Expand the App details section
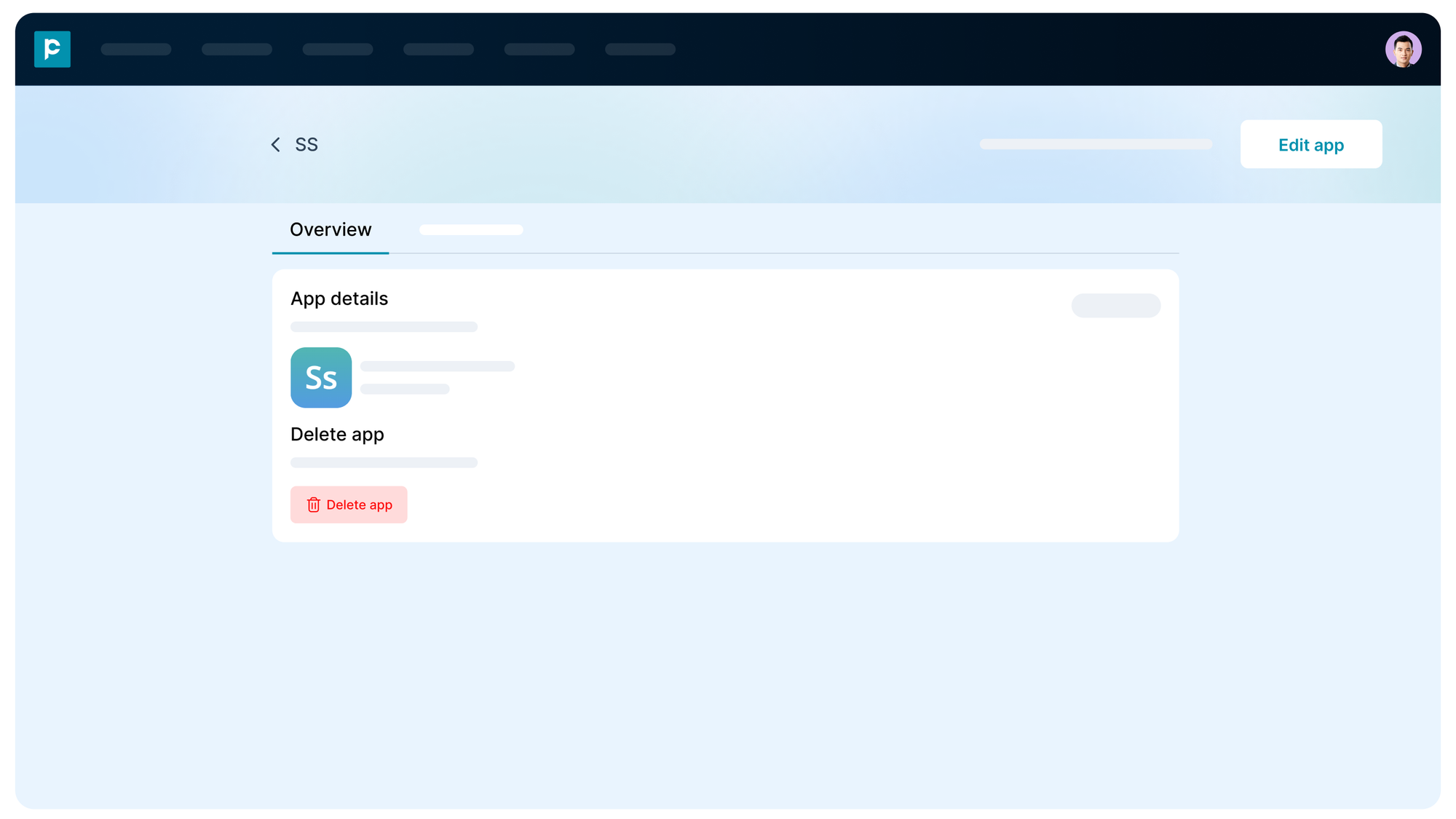1456x819 pixels. point(339,298)
